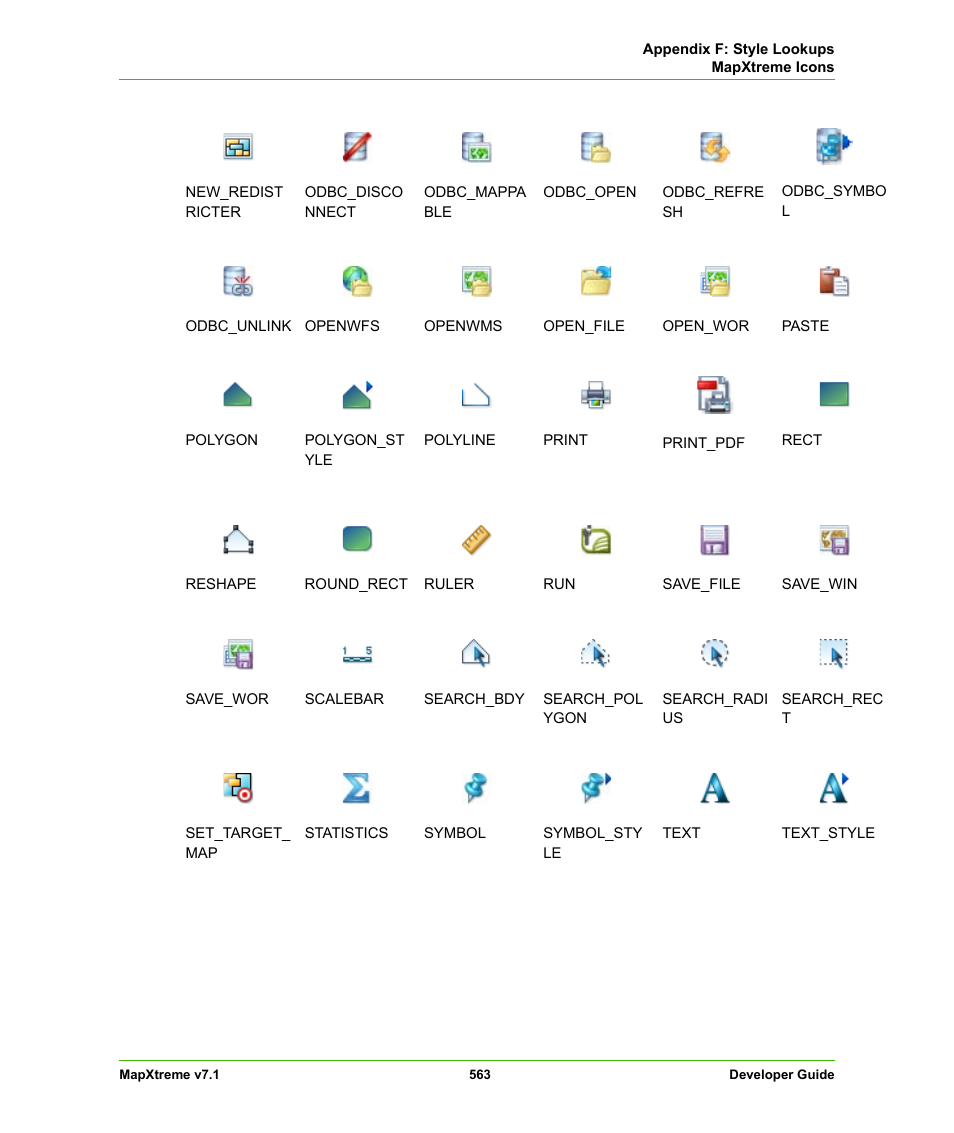The image size is (954, 1133).
Task: Click the 'OPENWMS' label text
Action: [x=463, y=326]
